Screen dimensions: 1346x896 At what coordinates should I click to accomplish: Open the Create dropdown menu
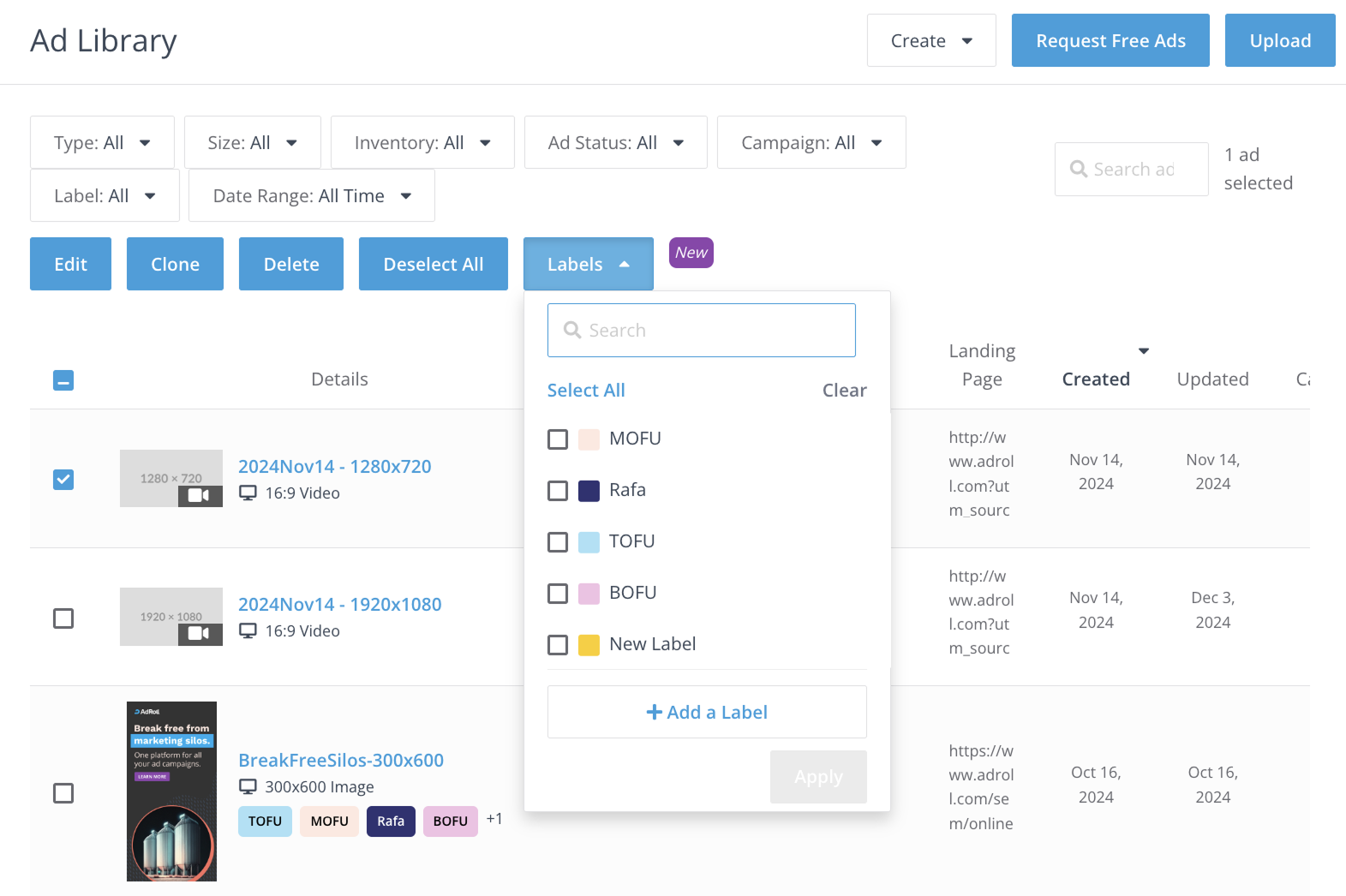point(930,41)
